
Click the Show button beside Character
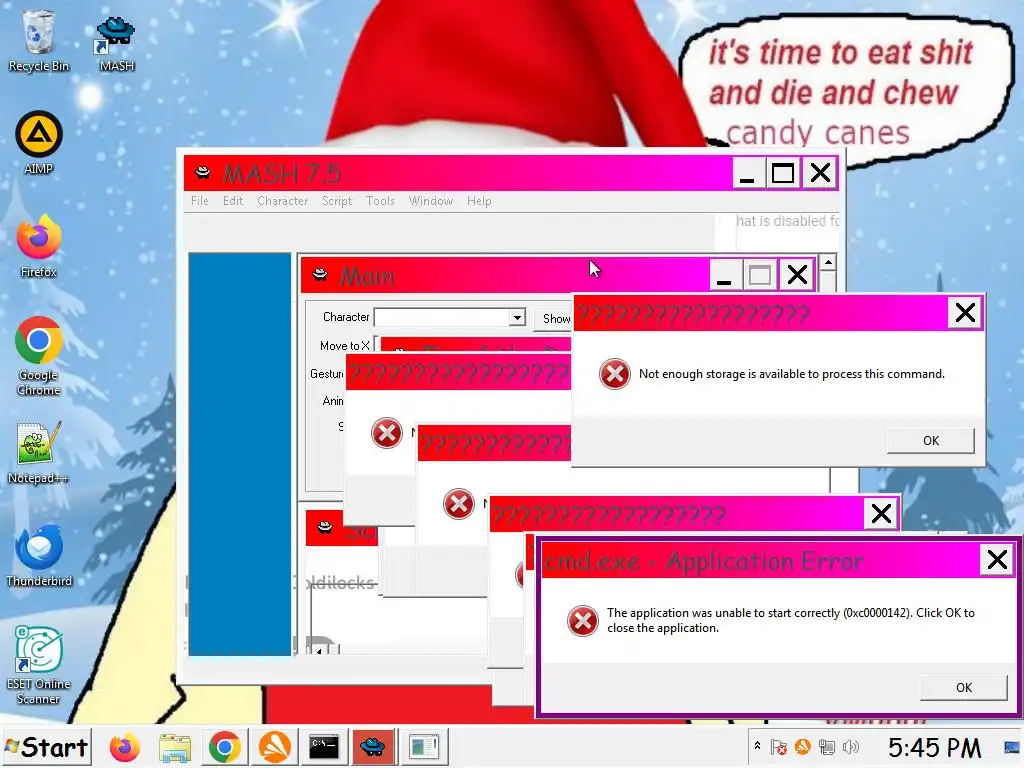[x=554, y=318]
